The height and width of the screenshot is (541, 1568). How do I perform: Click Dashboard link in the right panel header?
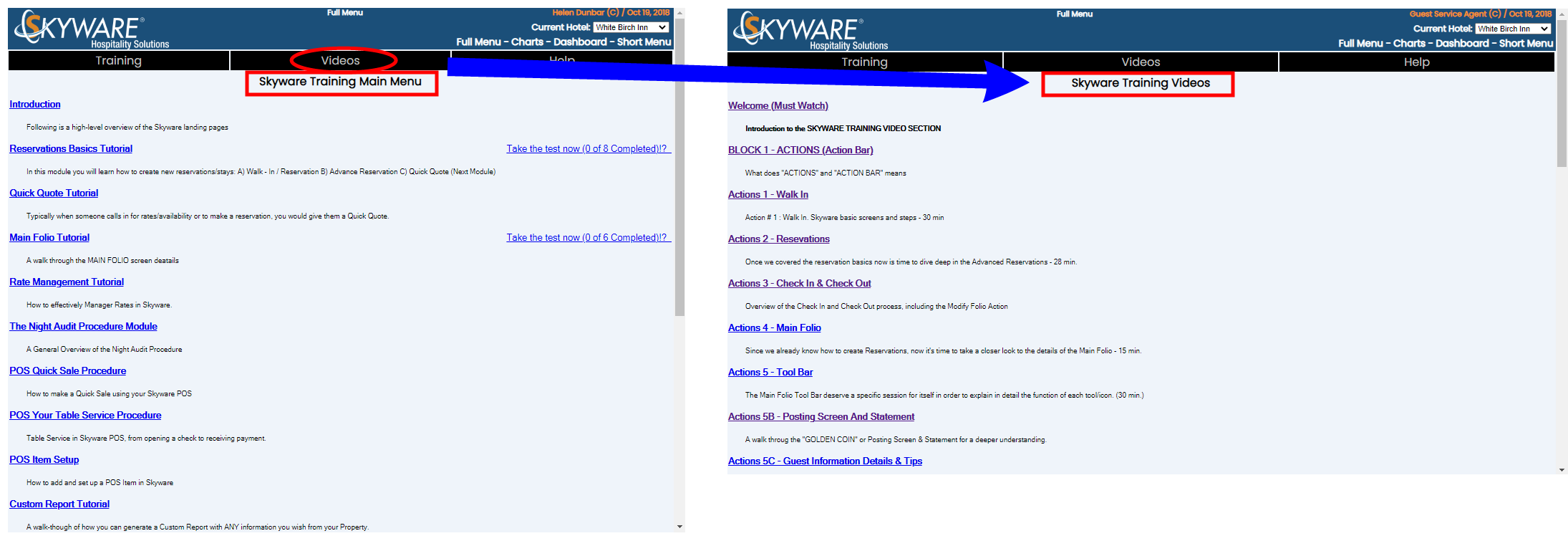(1462, 44)
